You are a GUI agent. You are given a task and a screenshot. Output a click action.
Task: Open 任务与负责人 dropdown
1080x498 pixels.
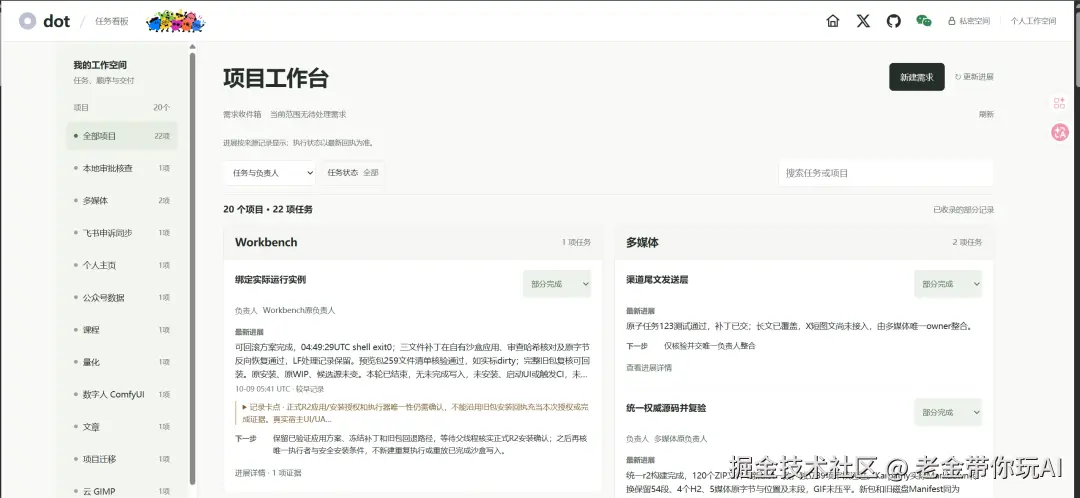269,173
